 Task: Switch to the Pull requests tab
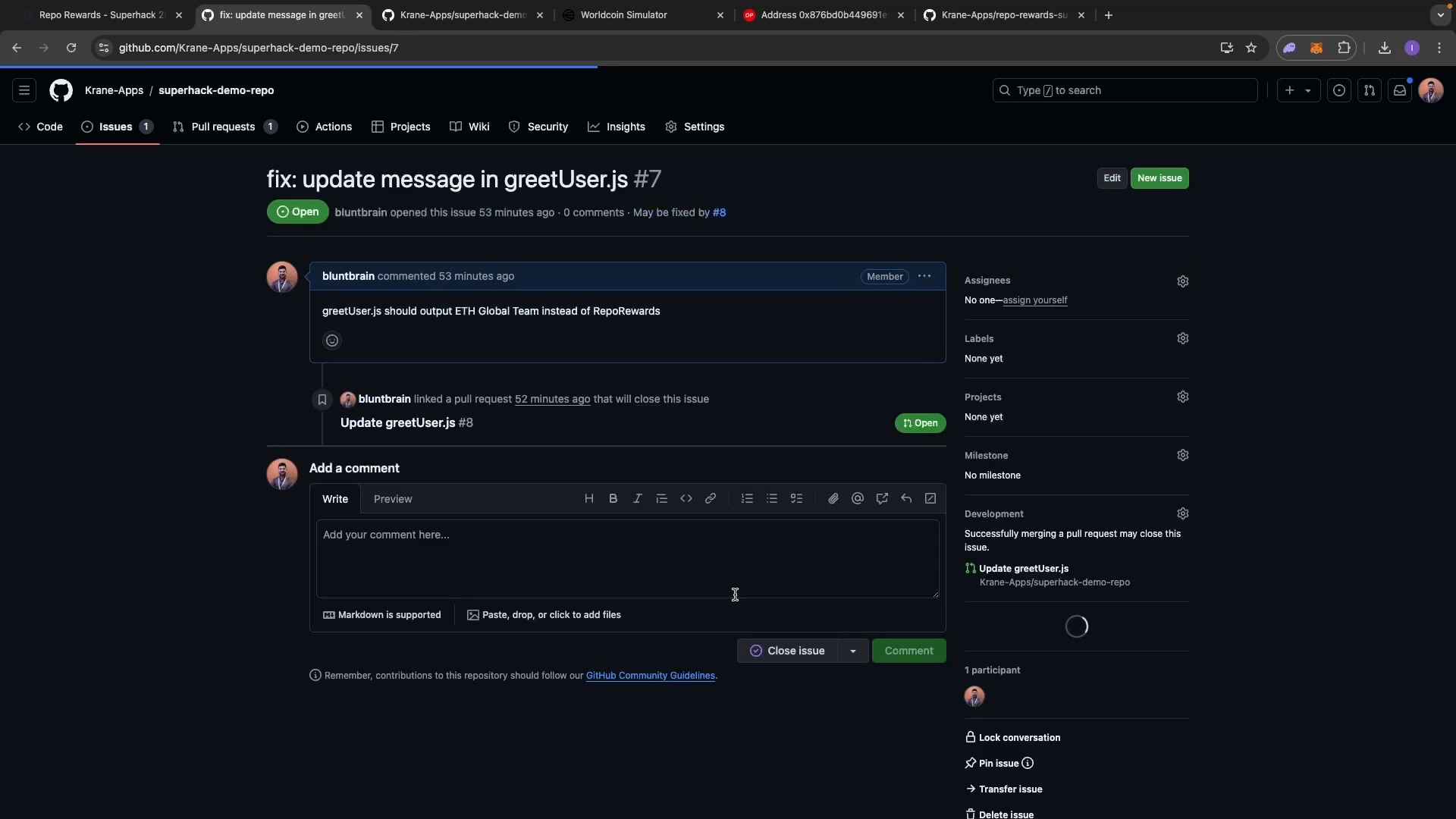224,127
